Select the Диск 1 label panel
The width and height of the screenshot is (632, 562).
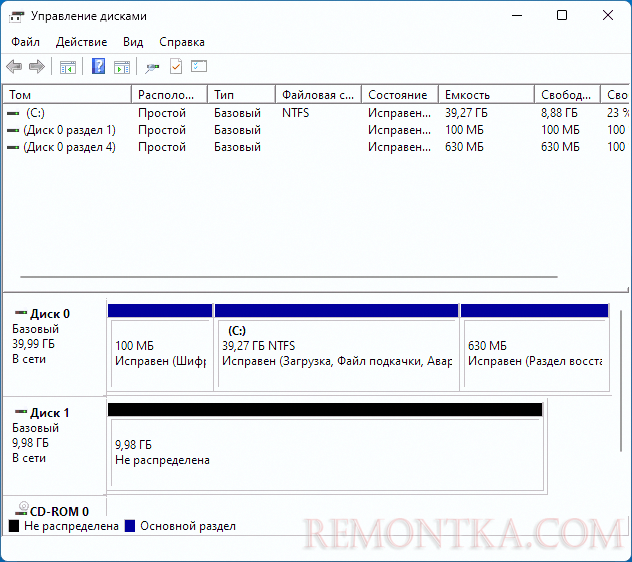pyautogui.click(x=55, y=446)
